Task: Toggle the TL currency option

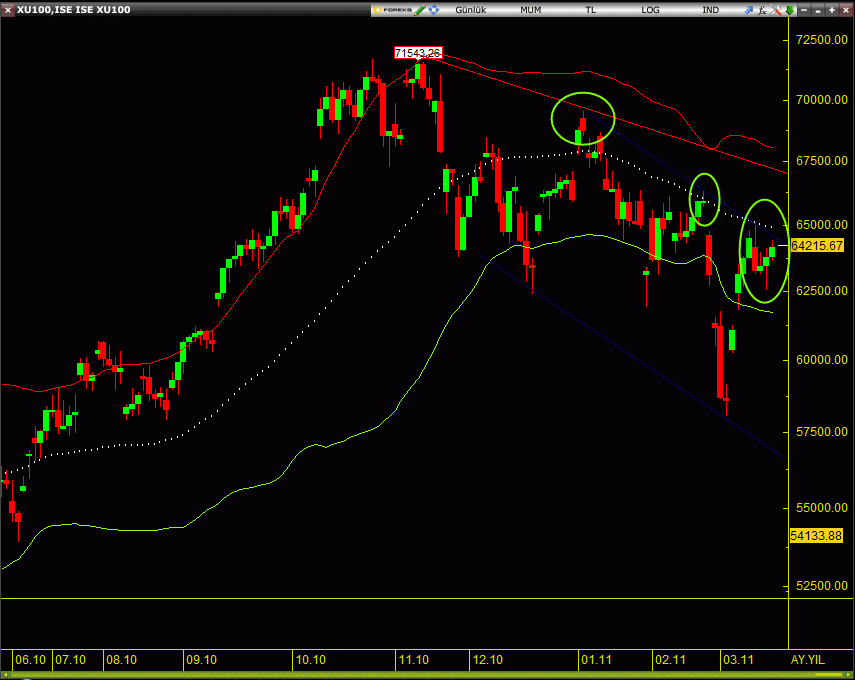Action: (590, 10)
